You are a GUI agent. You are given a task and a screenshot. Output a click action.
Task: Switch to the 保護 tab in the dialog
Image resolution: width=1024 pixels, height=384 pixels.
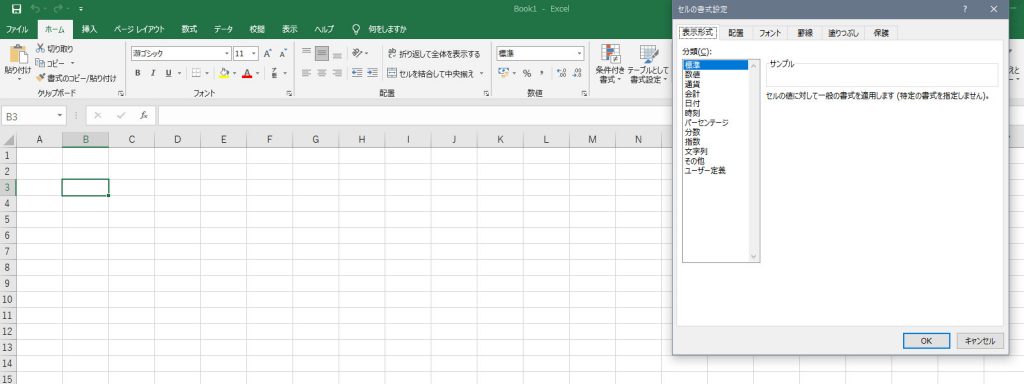click(881, 33)
